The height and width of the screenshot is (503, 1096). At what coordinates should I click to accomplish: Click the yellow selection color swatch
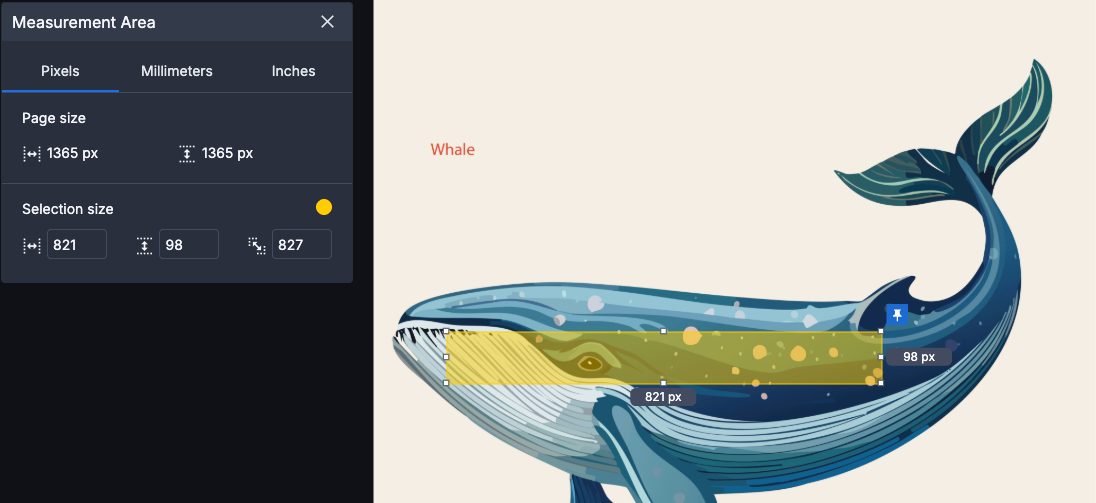pyautogui.click(x=324, y=207)
